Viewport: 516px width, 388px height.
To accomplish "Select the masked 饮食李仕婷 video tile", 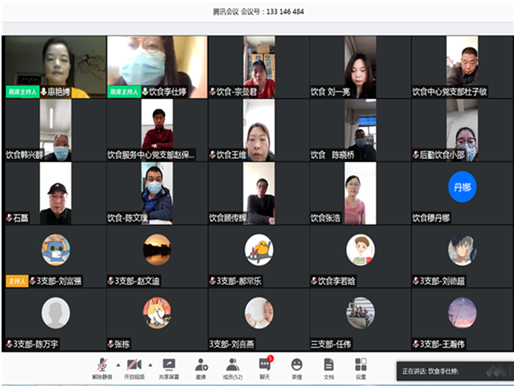I will click(x=157, y=67).
